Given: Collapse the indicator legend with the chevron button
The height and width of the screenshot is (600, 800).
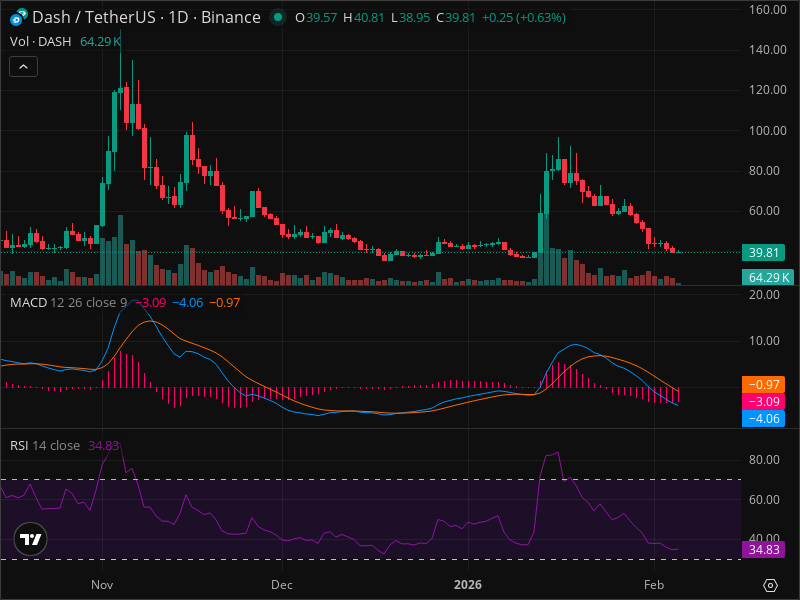Looking at the screenshot, I should click(x=23, y=66).
